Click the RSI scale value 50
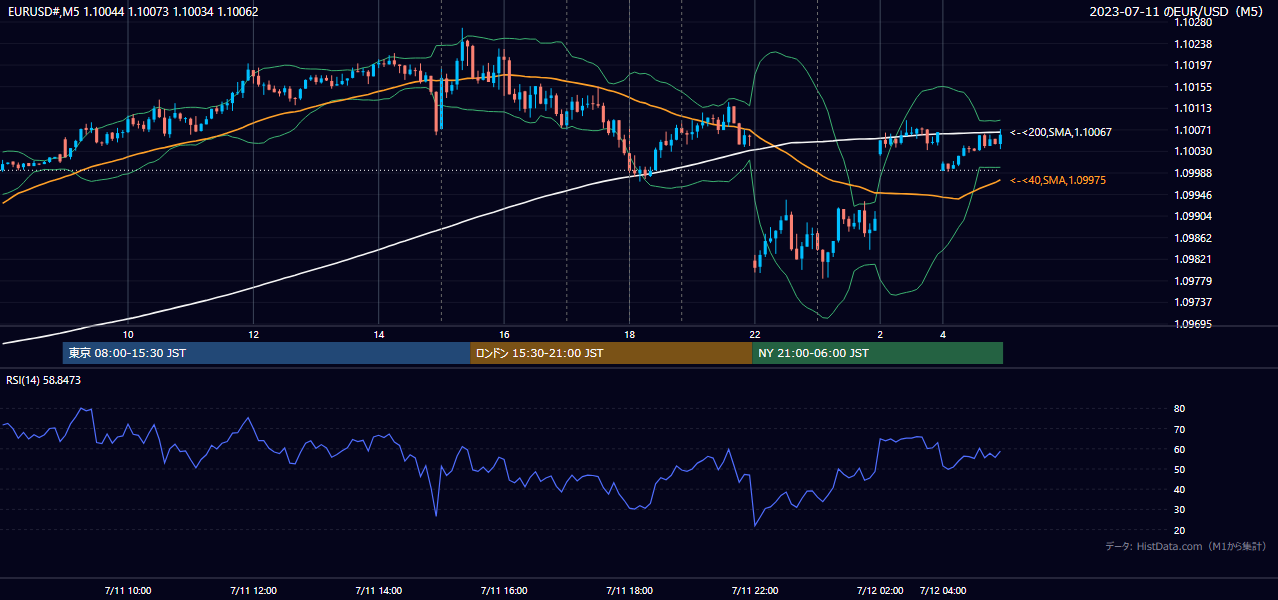 pyautogui.click(x=1180, y=469)
